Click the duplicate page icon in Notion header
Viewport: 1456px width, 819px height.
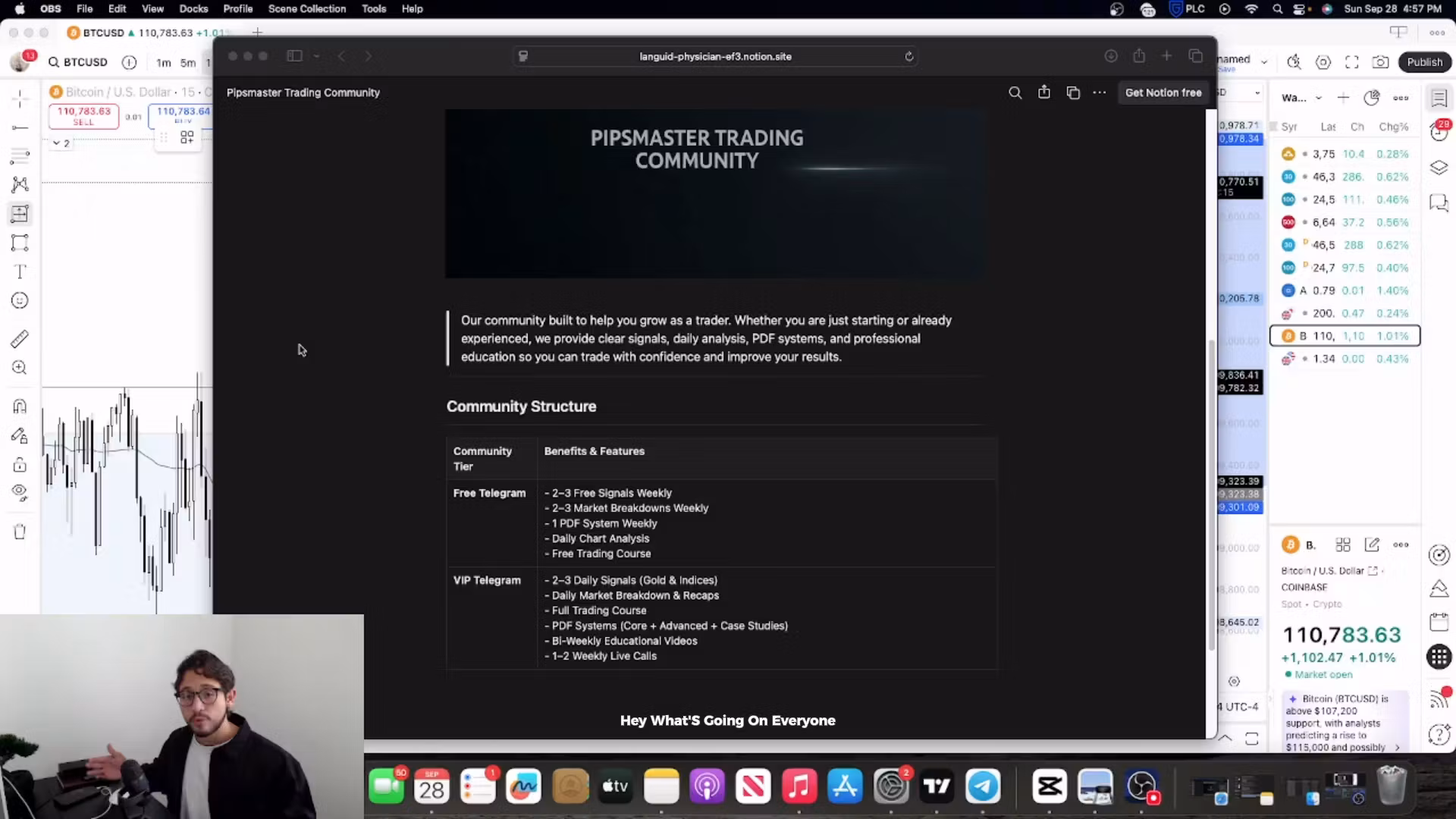pyautogui.click(x=1073, y=93)
